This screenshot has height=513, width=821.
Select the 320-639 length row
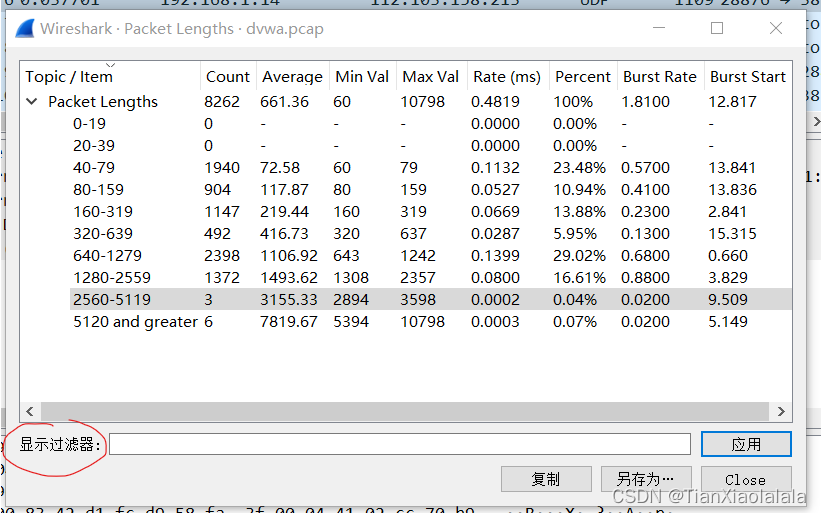[406, 233]
